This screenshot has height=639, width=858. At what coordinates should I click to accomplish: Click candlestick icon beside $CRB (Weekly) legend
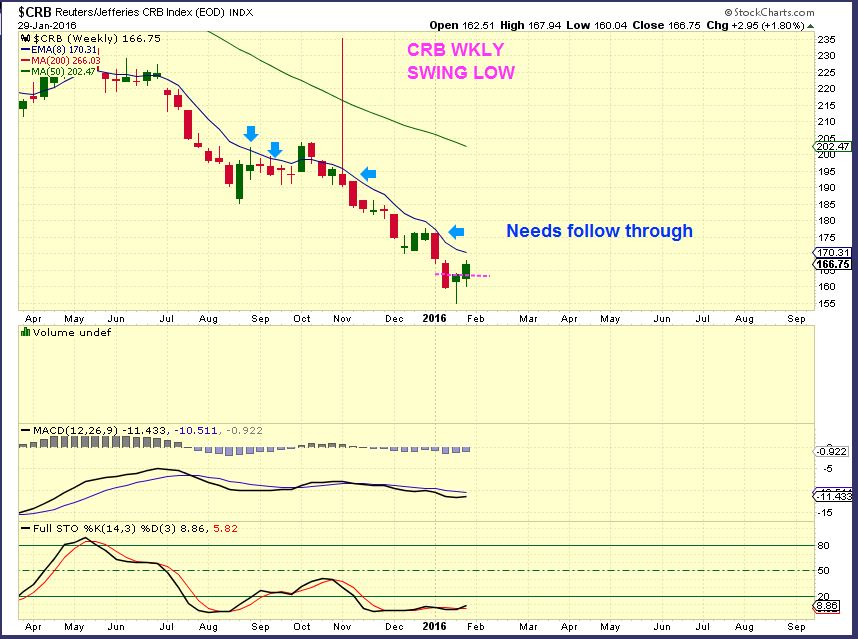(25, 38)
